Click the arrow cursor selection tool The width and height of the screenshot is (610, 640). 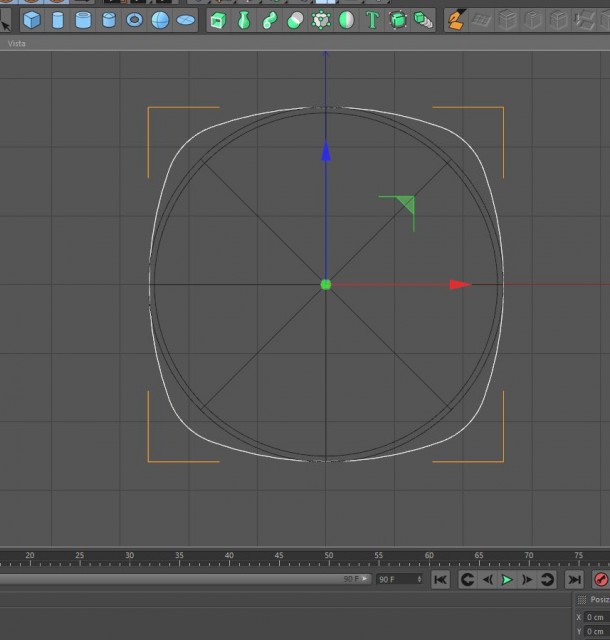click(x=5, y=26)
